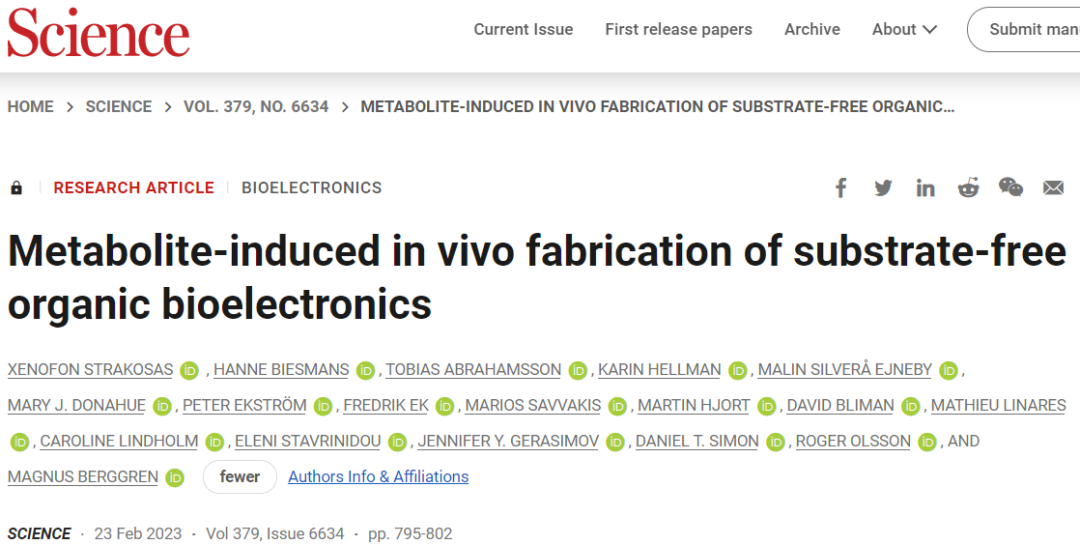The width and height of the screenshot is (1080, 545).
Task: Navigate to HOME breadcrumb
Action: point(30,107)
